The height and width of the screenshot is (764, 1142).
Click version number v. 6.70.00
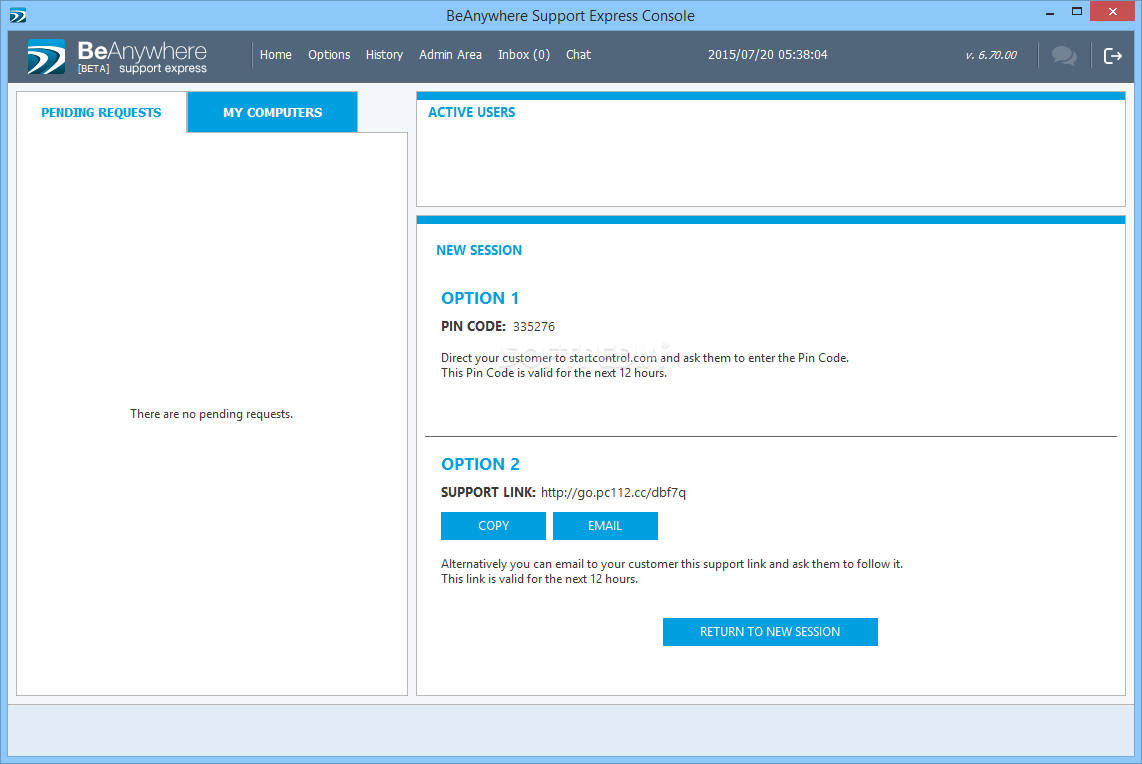(991, 55)
